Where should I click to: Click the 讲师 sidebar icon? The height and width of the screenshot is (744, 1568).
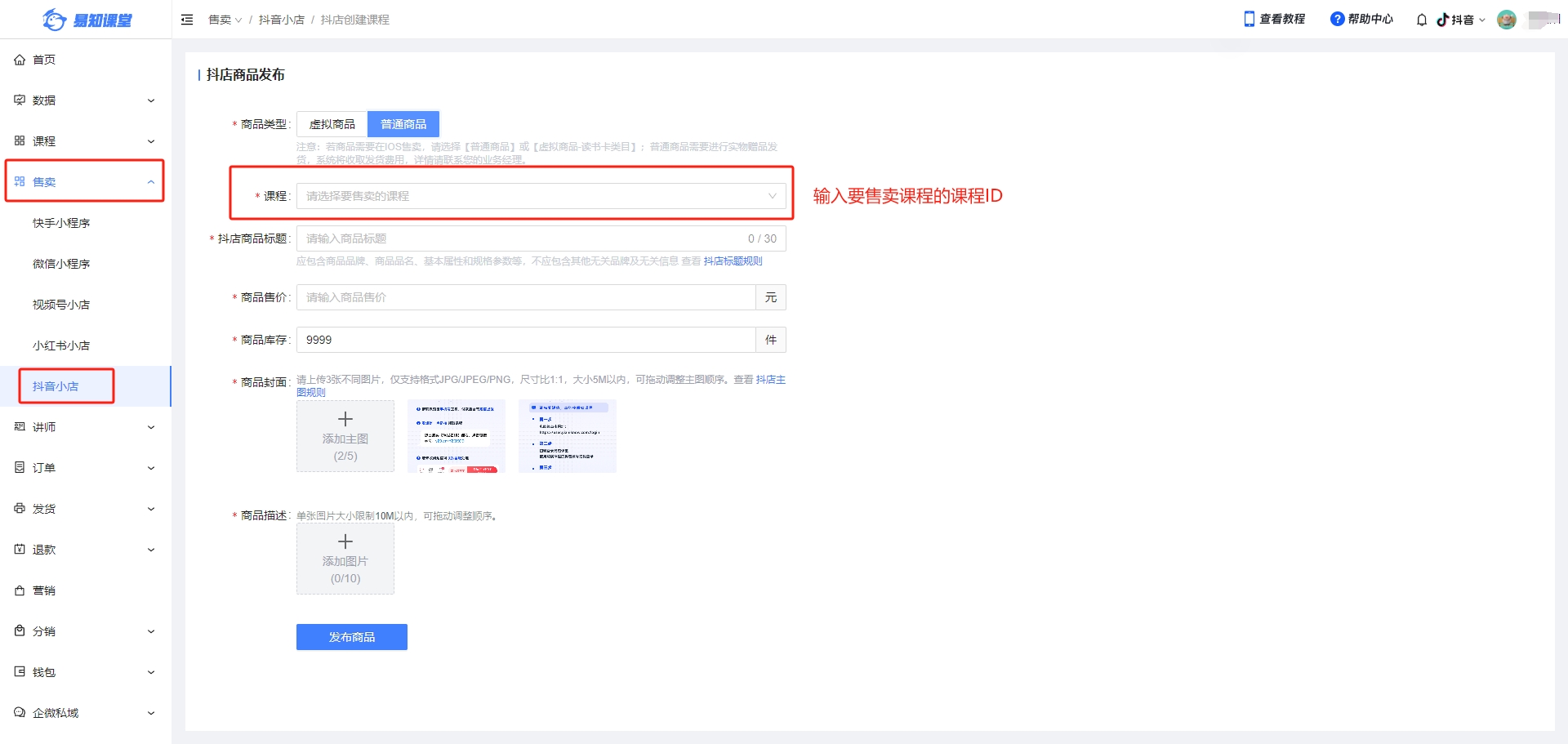point(20,427)
